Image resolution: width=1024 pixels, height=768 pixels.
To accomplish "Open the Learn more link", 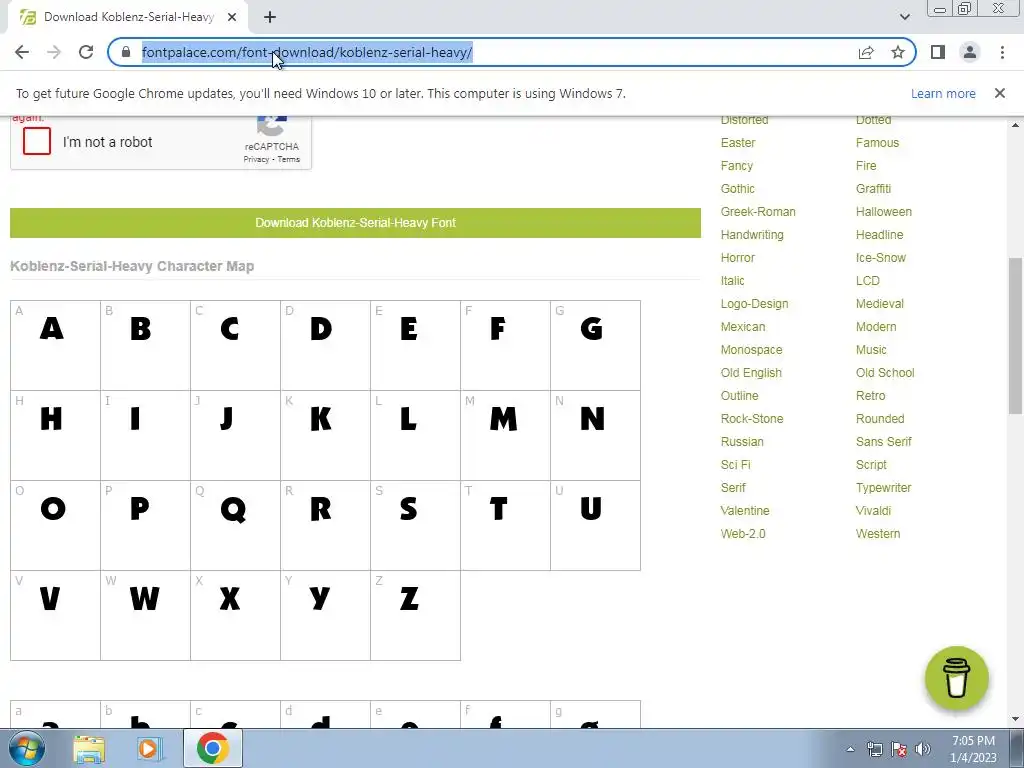I will click(943, 93).
